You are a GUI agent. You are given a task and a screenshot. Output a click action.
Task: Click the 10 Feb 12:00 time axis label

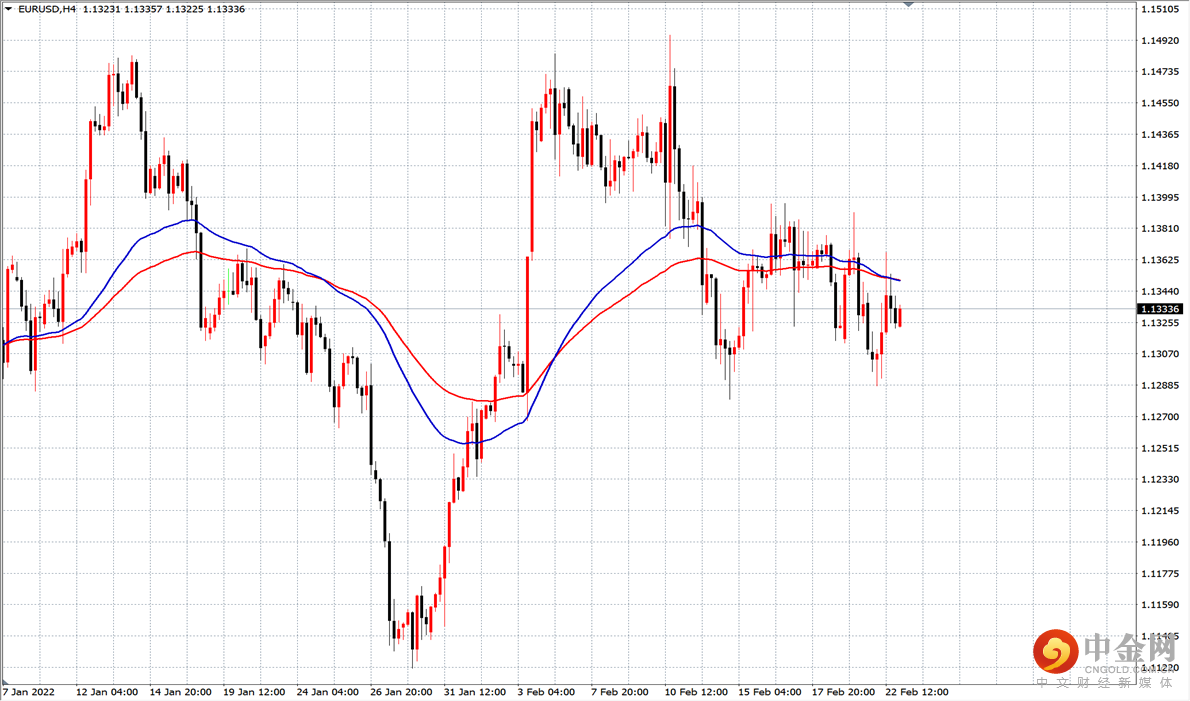pyautogui.click(x=697, y=692)
